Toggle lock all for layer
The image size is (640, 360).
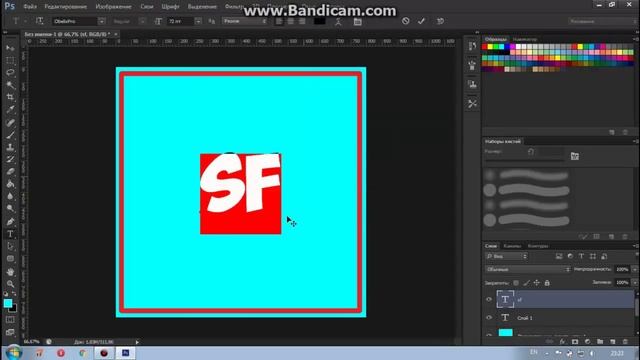coord(547,282)
